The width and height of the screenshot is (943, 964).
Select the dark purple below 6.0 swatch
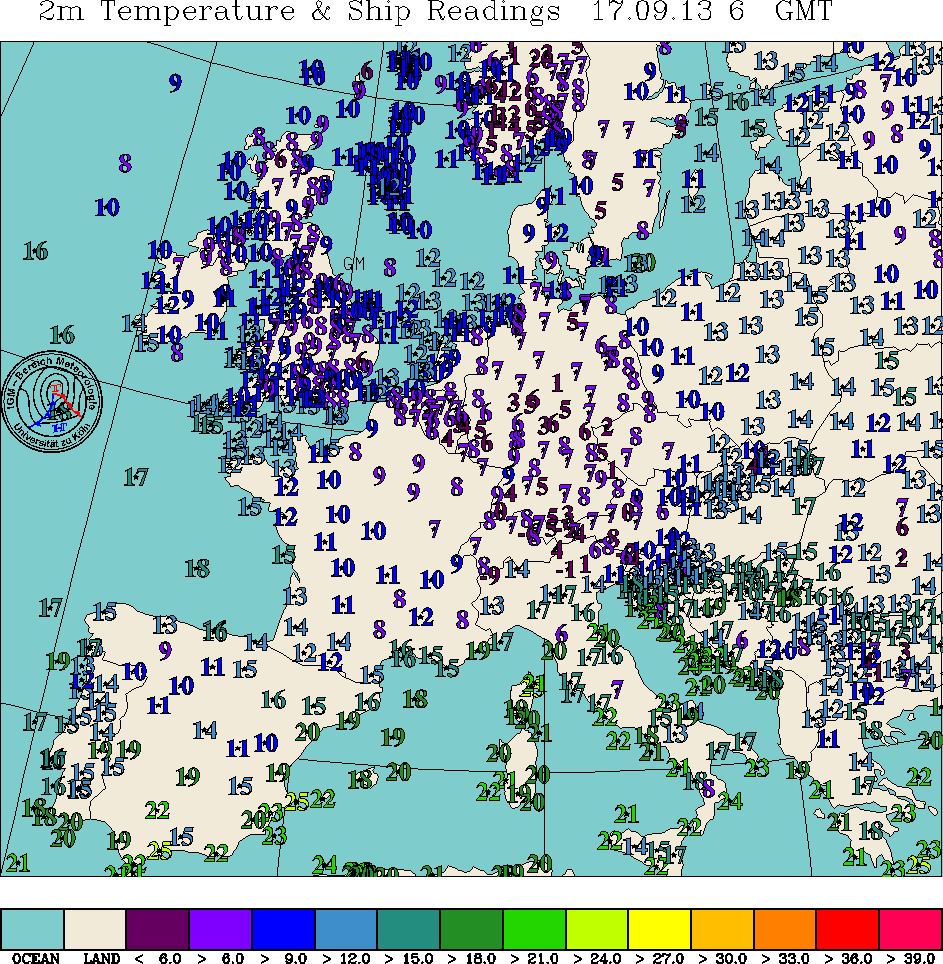158,929
